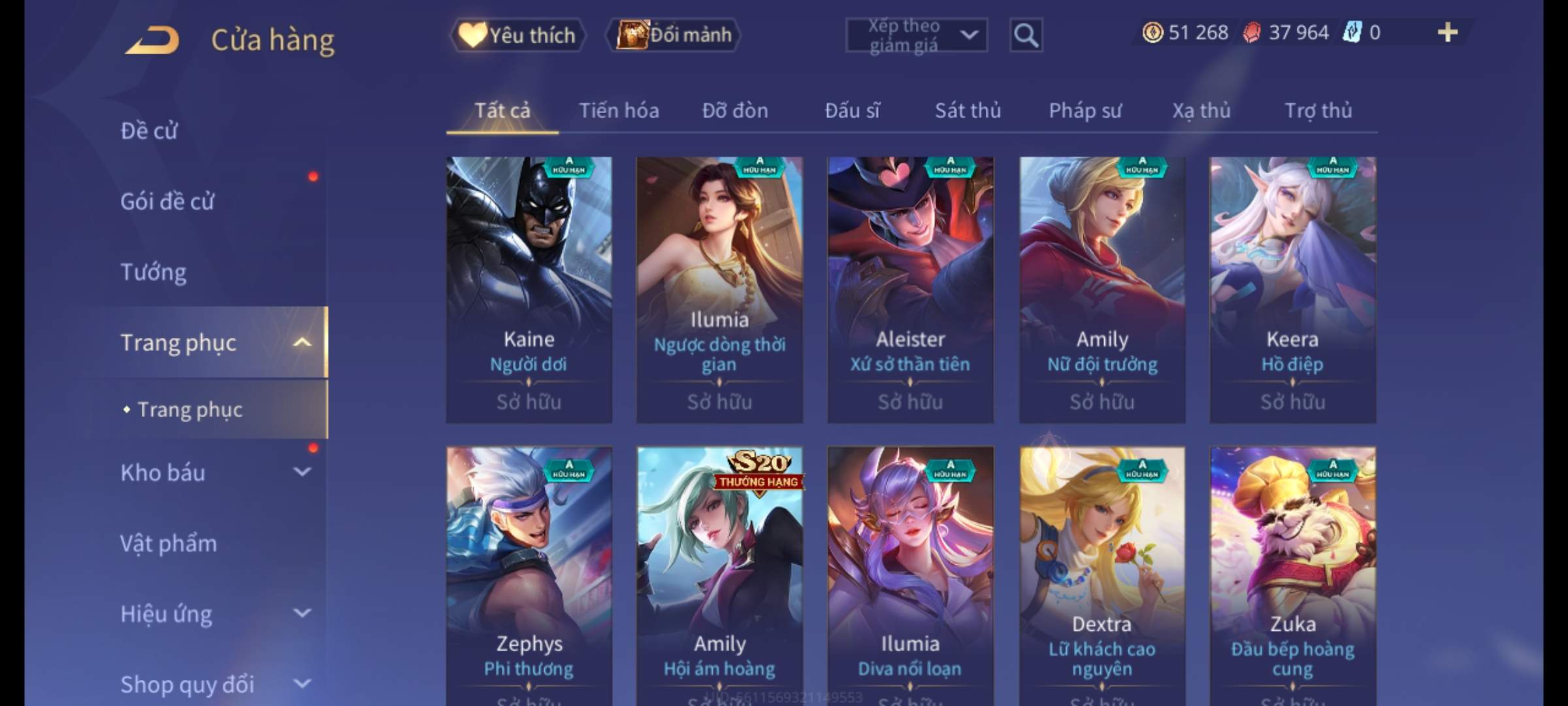
Task: Tap the red ruby currency icon
Action: pyautogui.click(x=1252, y=32)
